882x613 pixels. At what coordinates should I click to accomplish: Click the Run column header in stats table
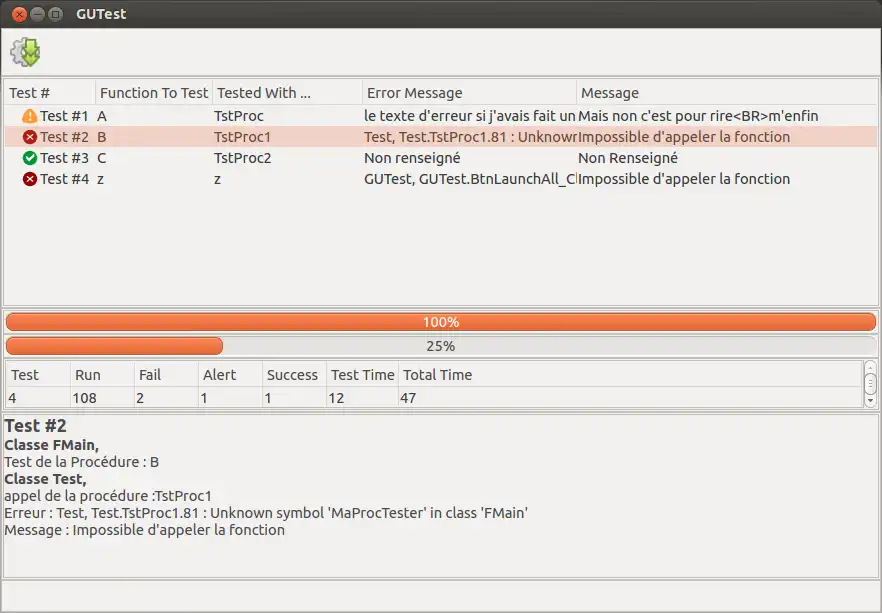[102, 375]
